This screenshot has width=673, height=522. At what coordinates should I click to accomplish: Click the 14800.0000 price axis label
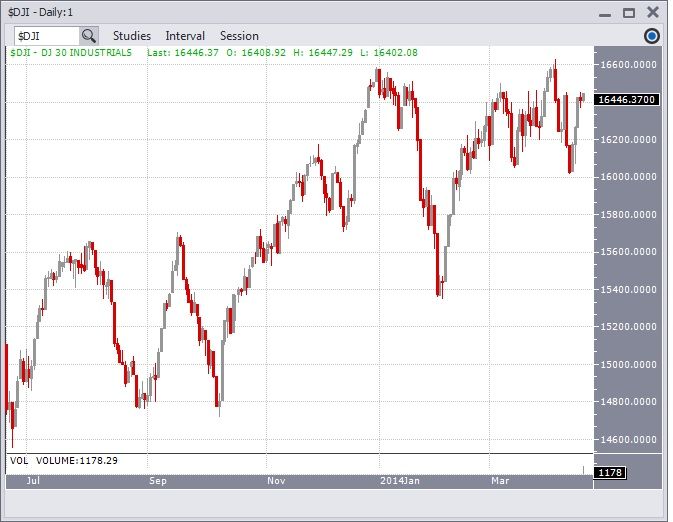[x=628, y=402]
